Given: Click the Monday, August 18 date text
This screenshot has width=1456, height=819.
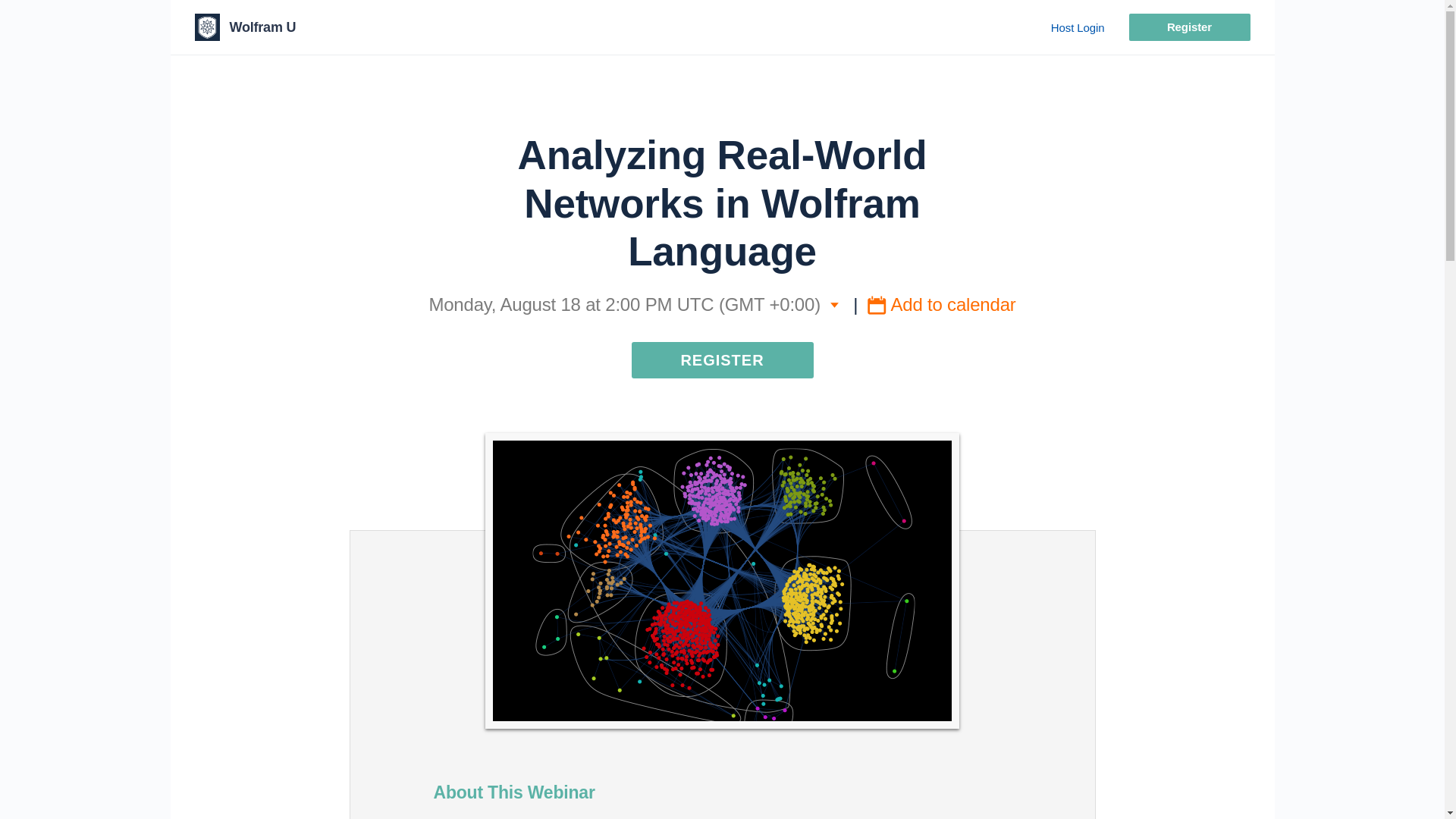Looking at the screenshot, I should [624, 305].
